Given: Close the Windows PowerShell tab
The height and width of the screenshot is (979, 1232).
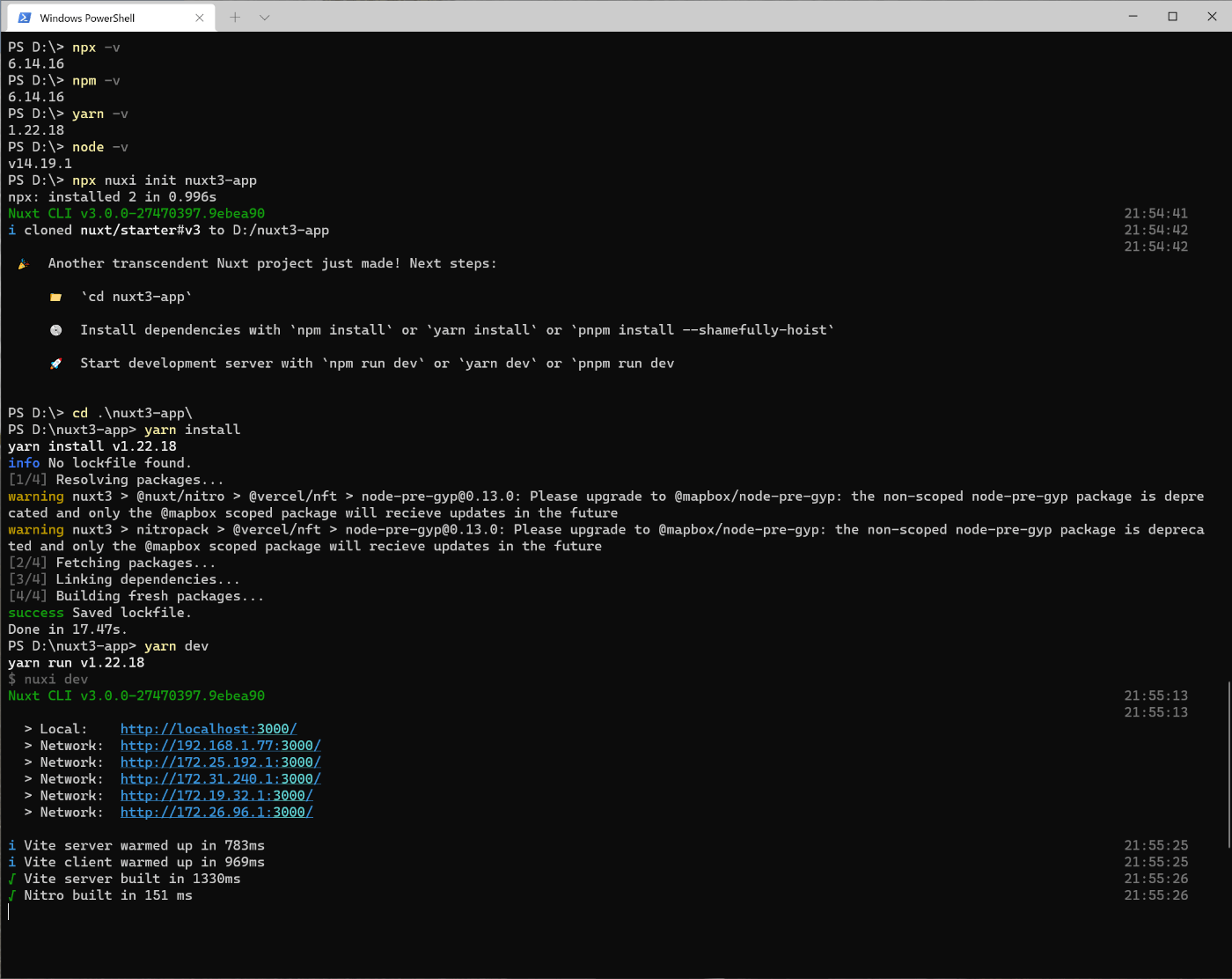Looking at the screenshot, I should (x=200, y=18).
